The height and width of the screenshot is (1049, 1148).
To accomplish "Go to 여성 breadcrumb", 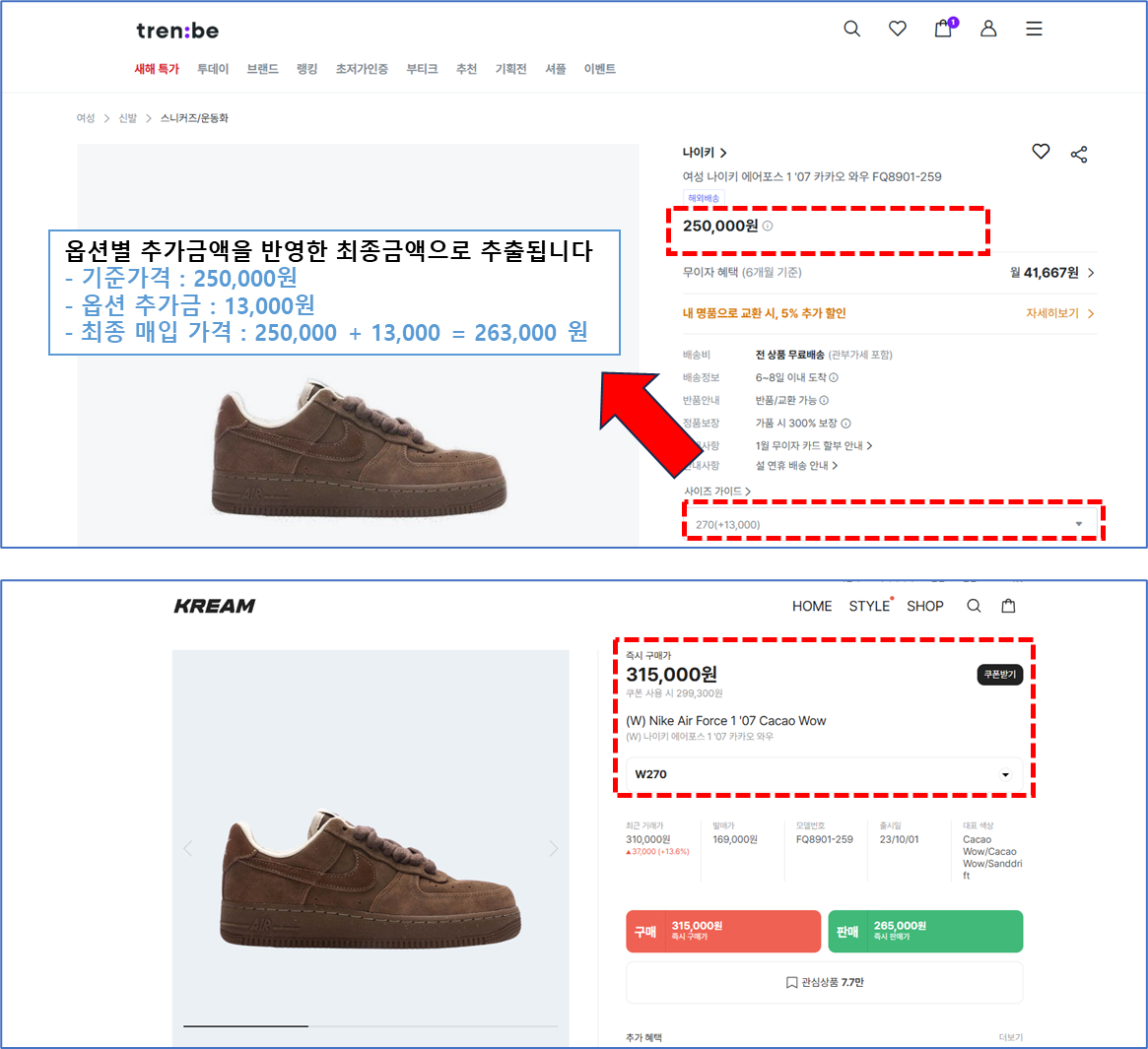I will [x=86, y=118].
